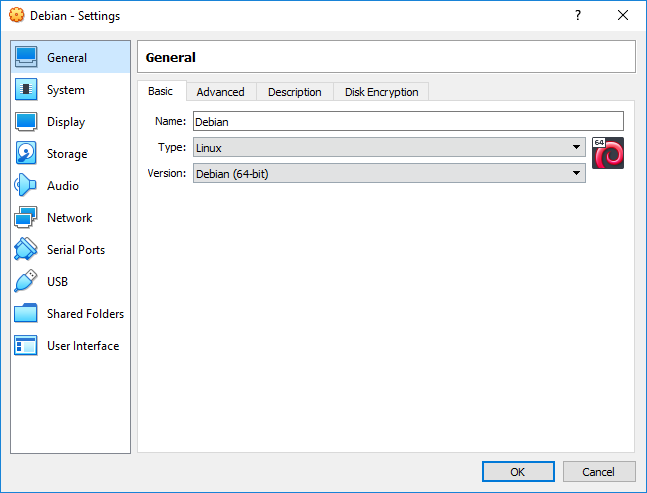Select the Audio label in sidebar
The height and width of the screenshot is (493, 647).
(x=63, y=186)
